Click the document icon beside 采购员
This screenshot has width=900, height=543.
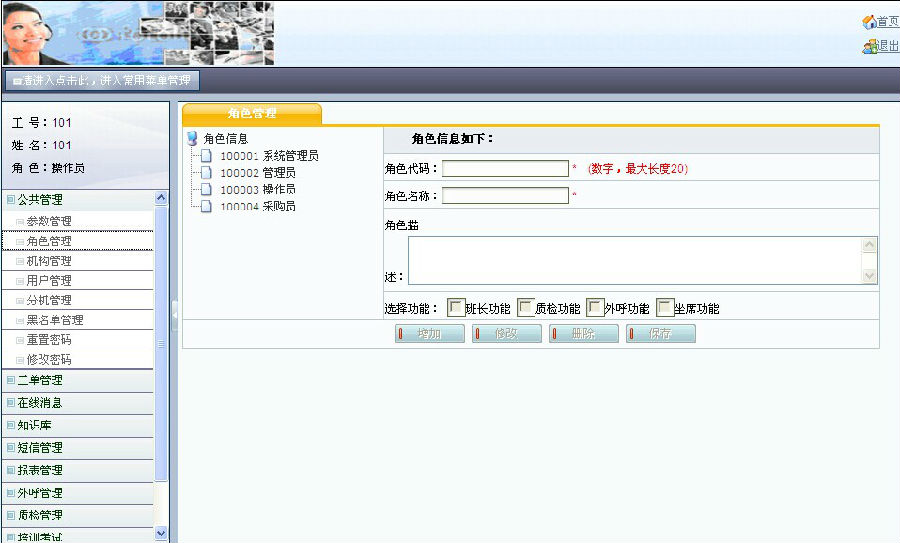tap(206, 206)
